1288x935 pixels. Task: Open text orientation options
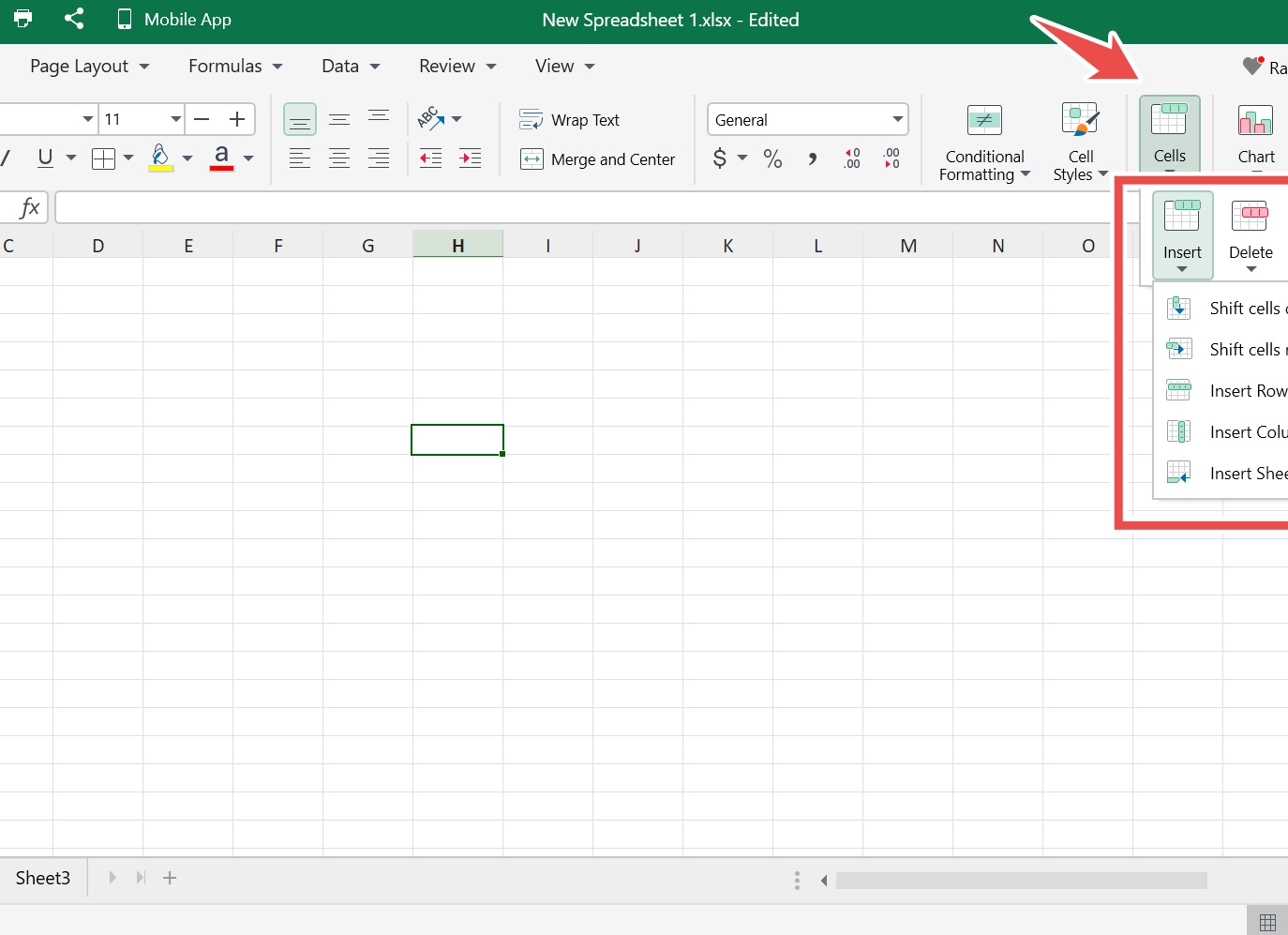point(439,119)
